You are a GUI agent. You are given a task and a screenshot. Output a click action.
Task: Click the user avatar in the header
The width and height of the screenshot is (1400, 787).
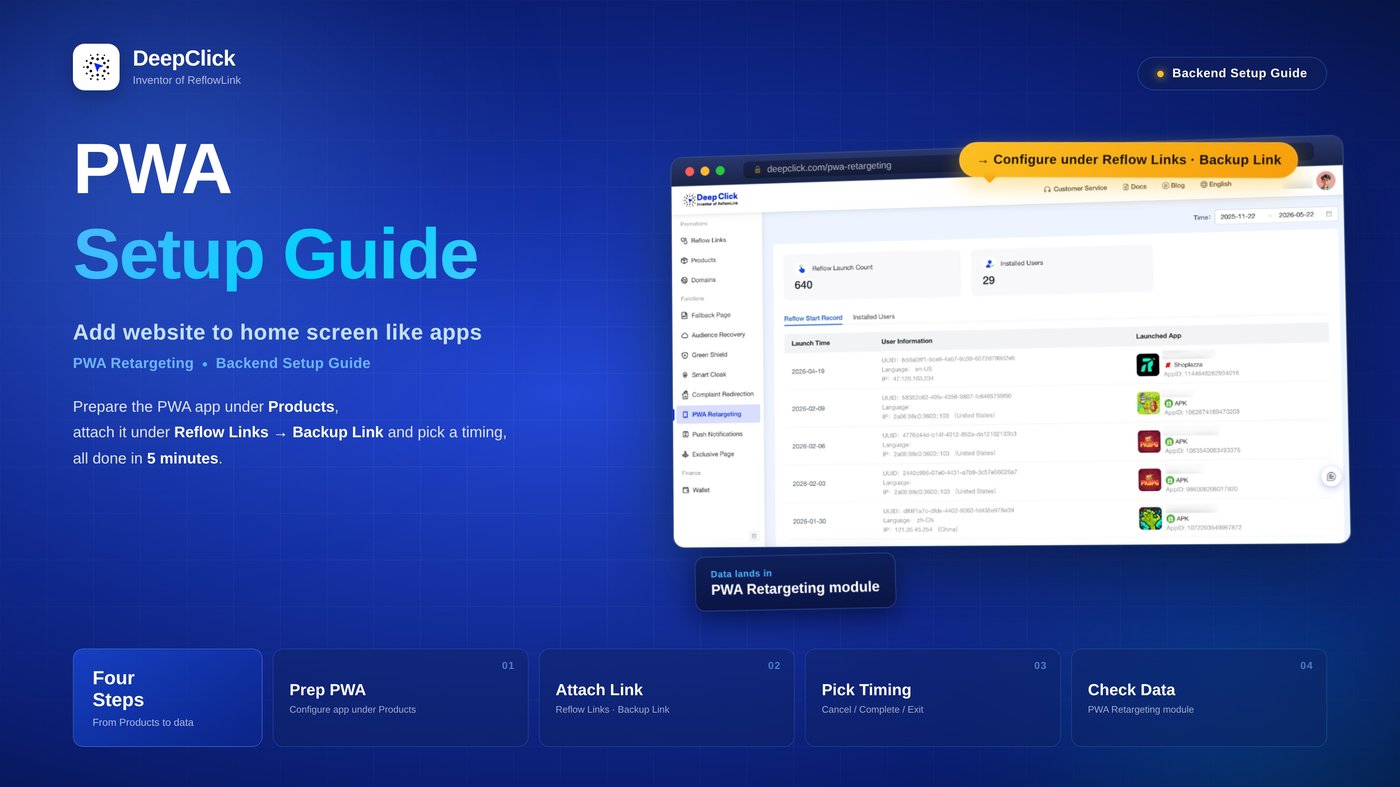tap(1325, 180)
